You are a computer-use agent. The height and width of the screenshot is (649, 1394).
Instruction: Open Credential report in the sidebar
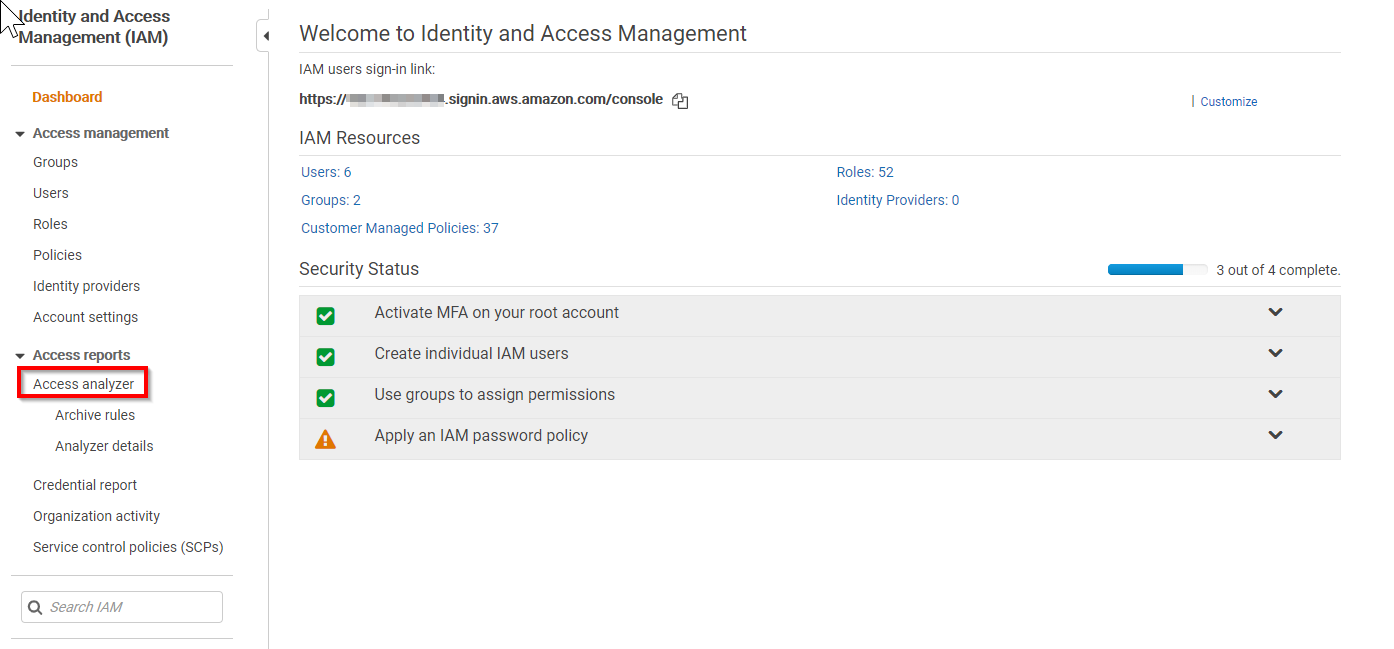coord(85,485)
